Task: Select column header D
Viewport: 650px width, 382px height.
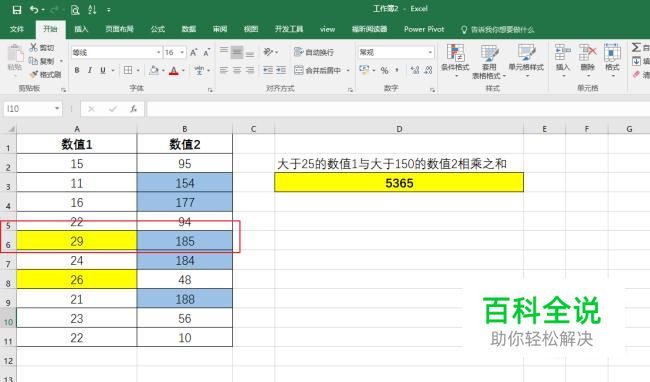Action: click(399, 129)
